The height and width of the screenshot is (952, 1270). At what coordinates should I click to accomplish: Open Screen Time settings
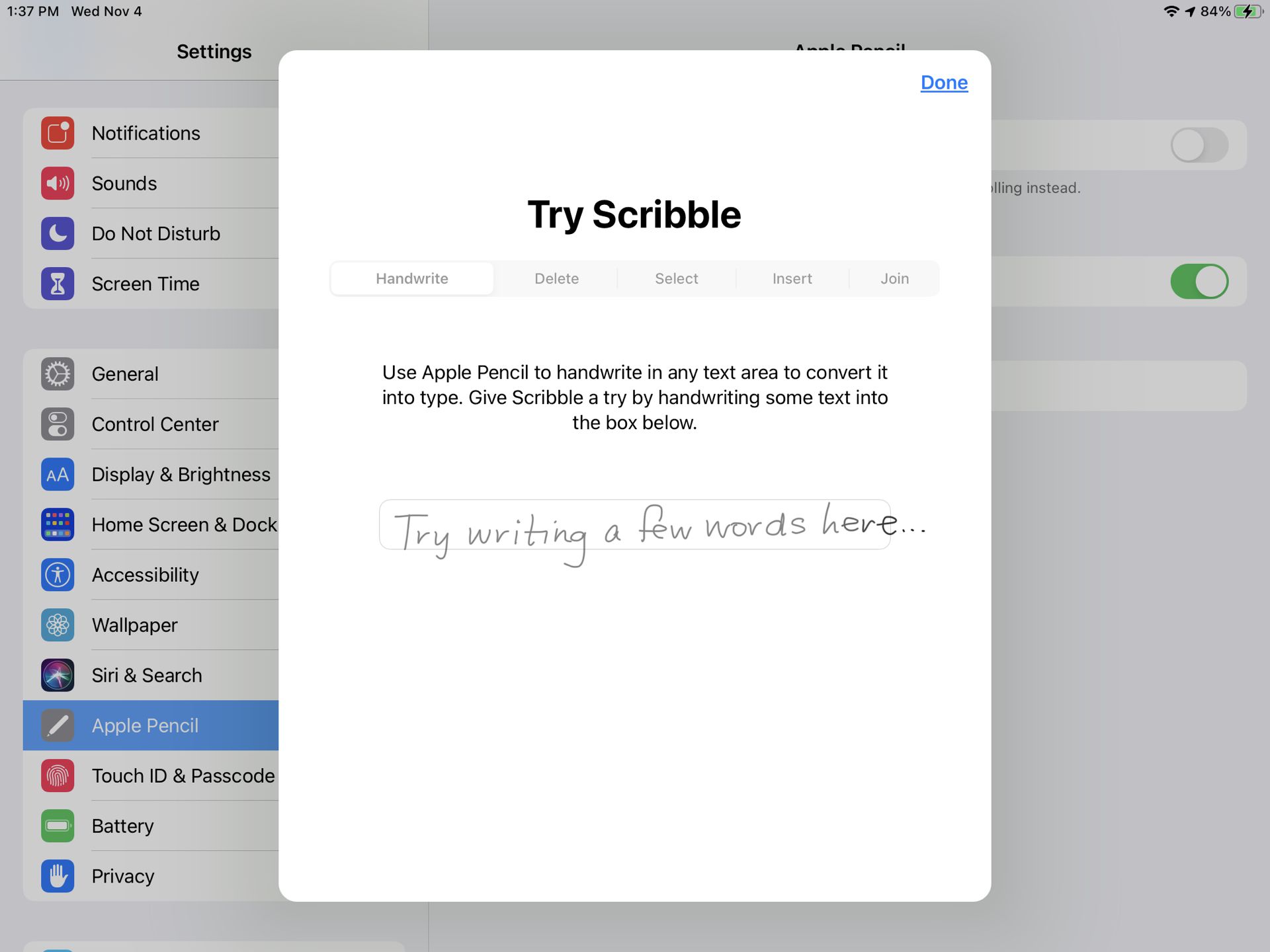[x=151, y=284]
